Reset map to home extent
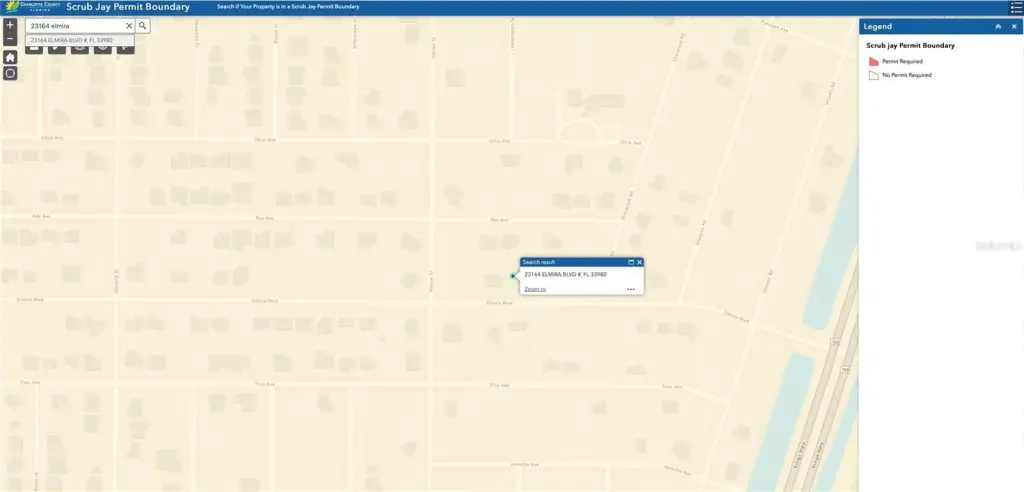1024x492 pixels. (10, 58)
